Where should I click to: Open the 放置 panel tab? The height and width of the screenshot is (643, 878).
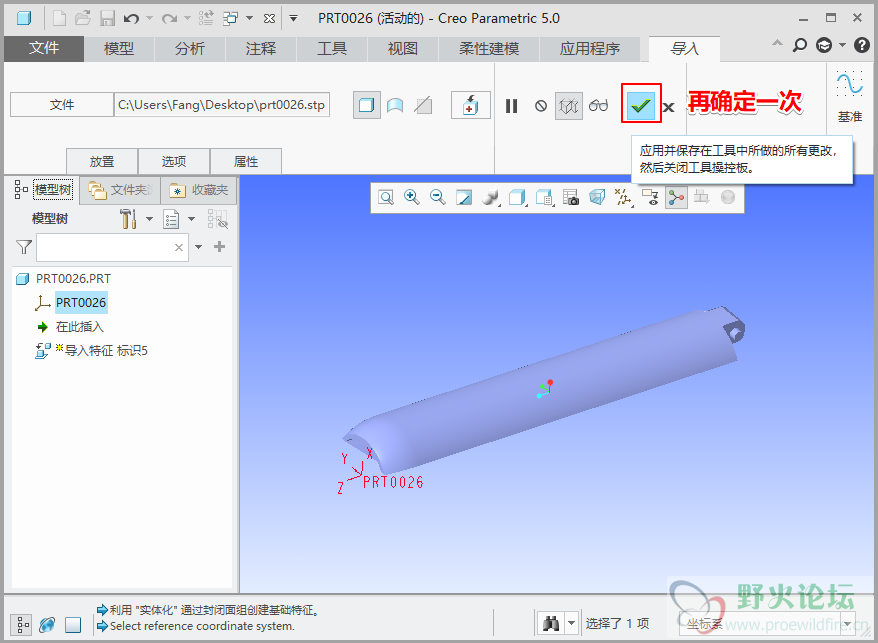[x=102, y=161]
